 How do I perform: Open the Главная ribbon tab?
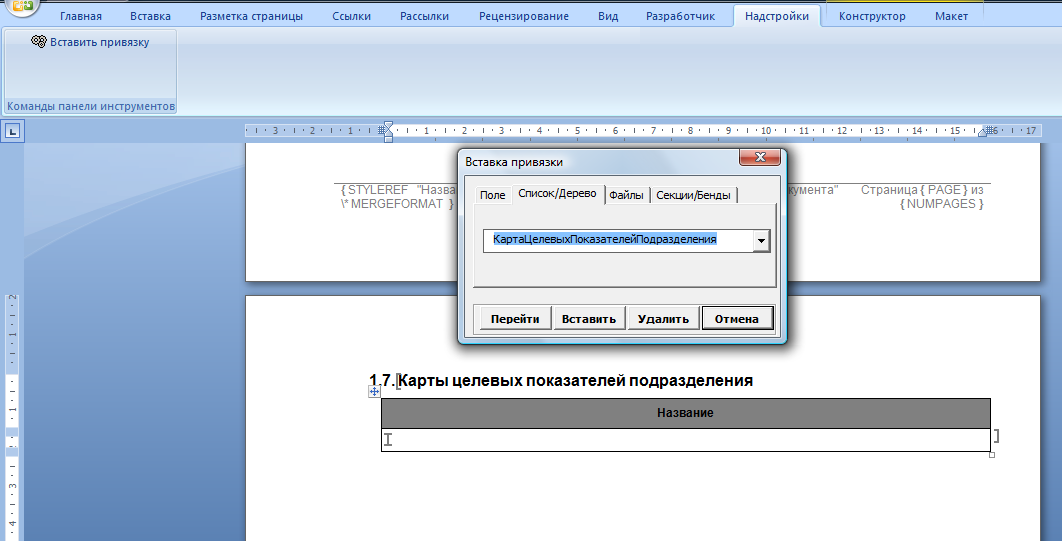[80, 16]
